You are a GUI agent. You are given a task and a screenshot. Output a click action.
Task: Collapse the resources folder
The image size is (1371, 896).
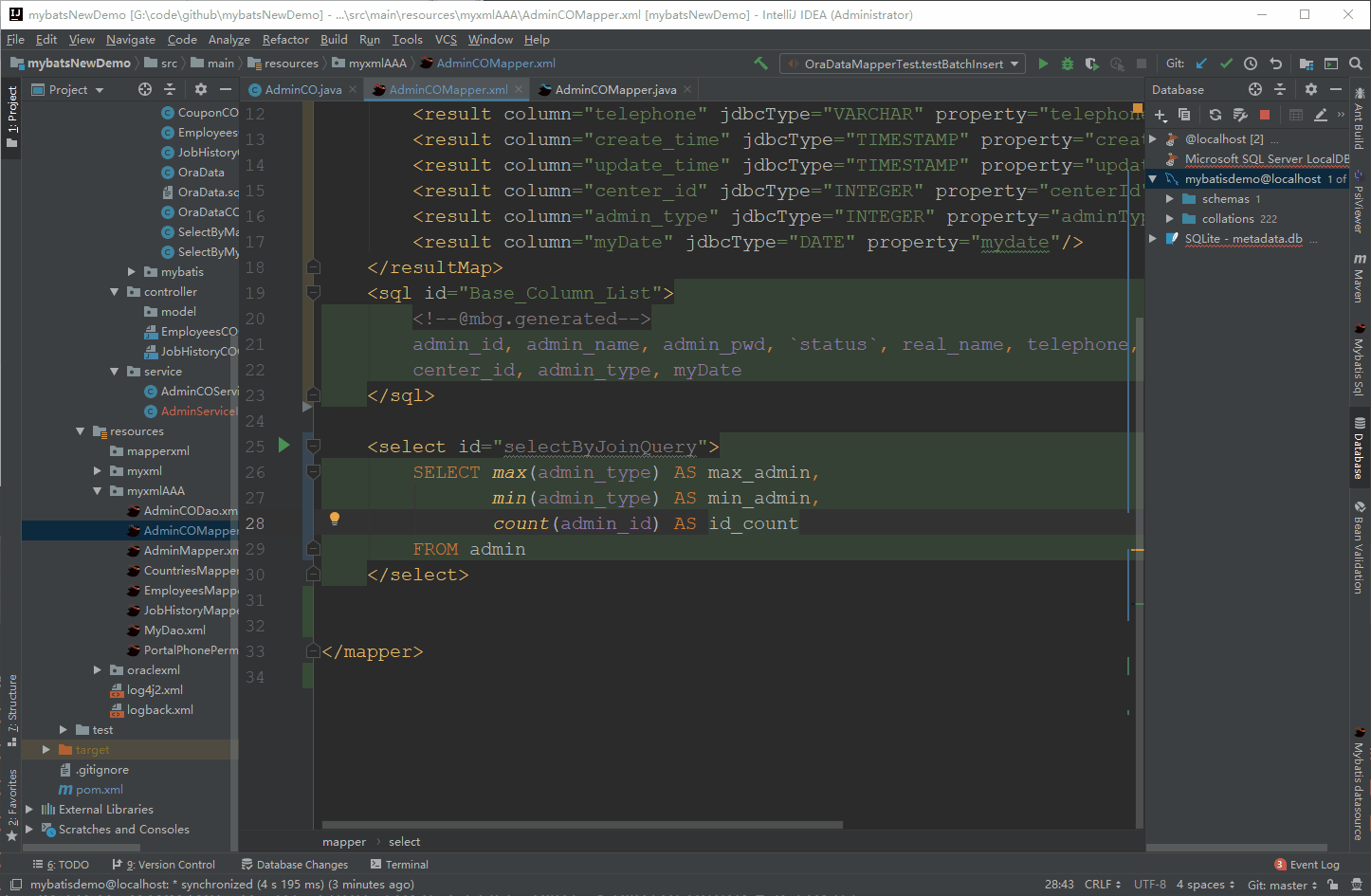click(81, 431)
